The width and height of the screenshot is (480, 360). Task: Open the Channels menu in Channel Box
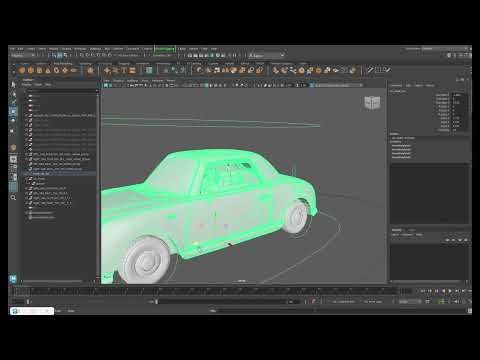click(396, 85)
